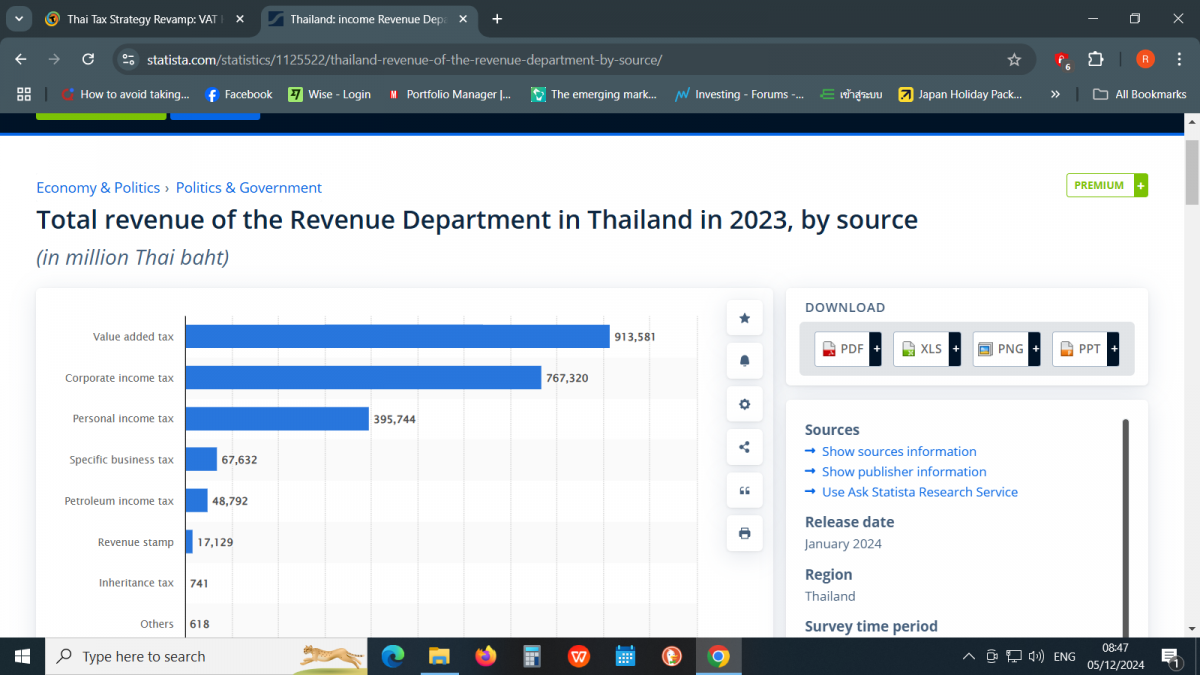Open the apps grid in bookmarks bar
This screenshot has width=1200, height=675.
[x=24, y=94]
